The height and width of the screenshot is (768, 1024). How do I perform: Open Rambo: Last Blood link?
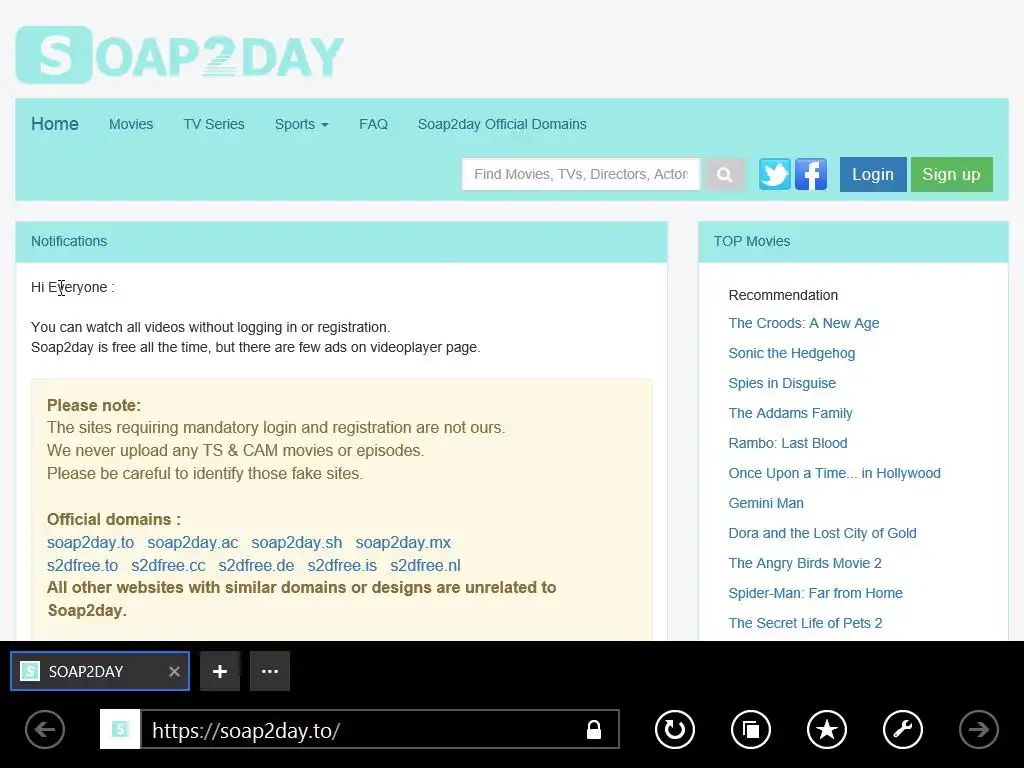[788, 443]
